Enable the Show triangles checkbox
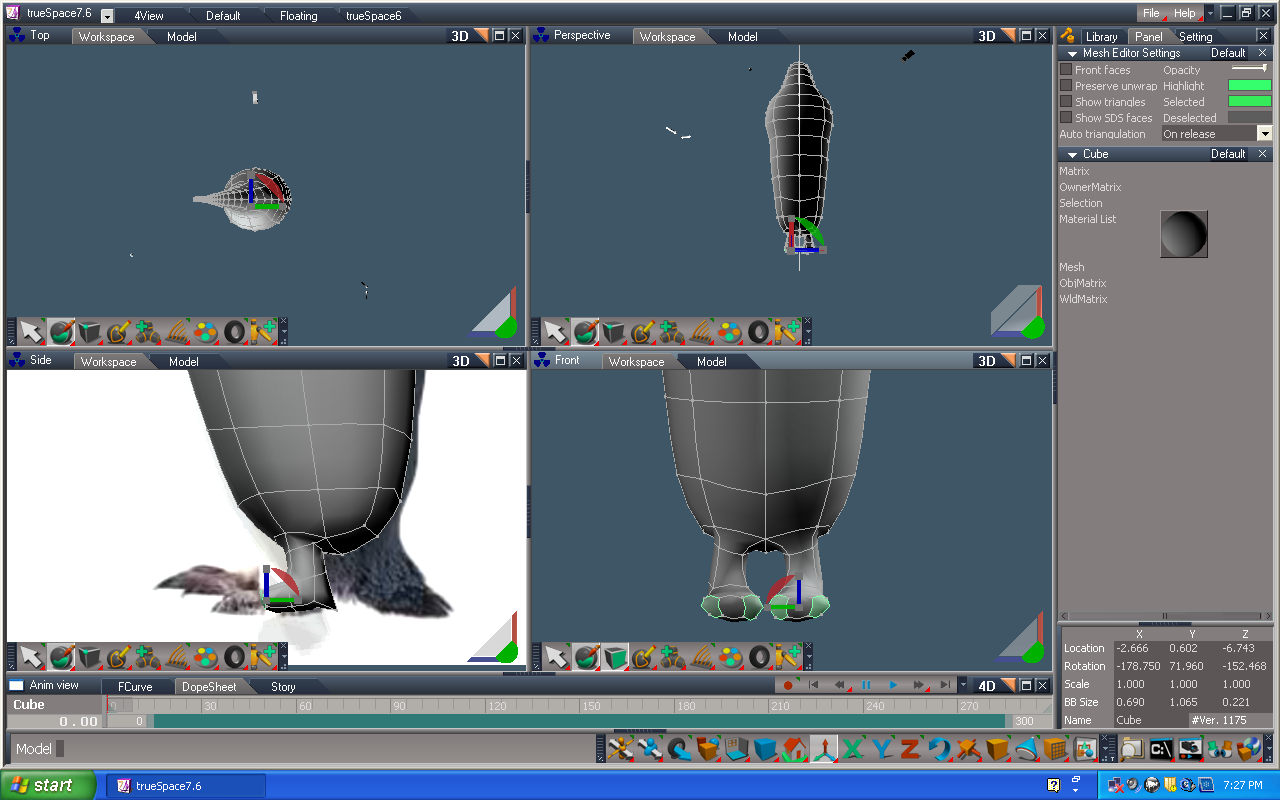Screen dimensions: 1280x800 click(x=1064, y=101)
